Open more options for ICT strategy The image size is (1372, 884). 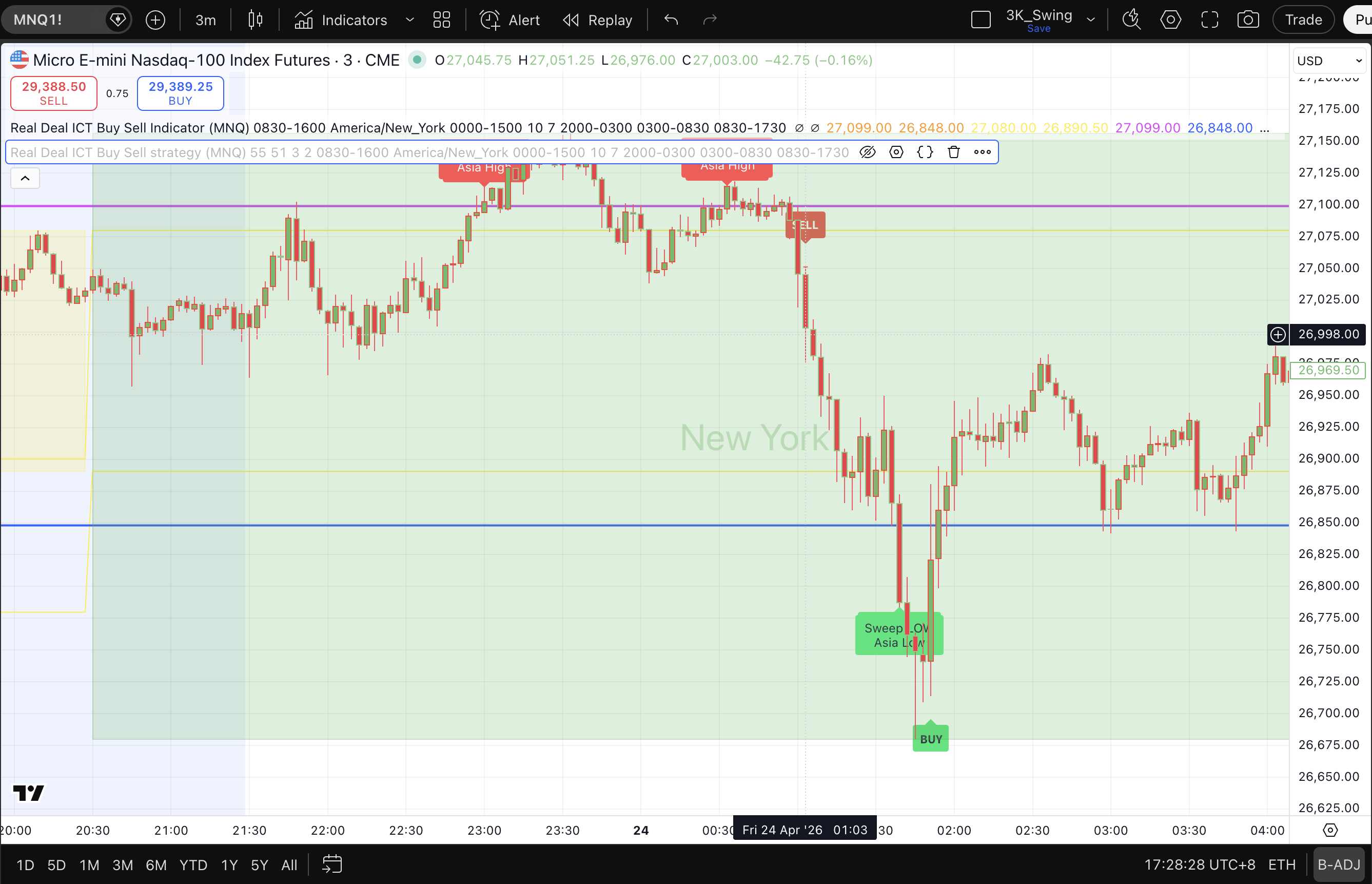pos(983,152)
